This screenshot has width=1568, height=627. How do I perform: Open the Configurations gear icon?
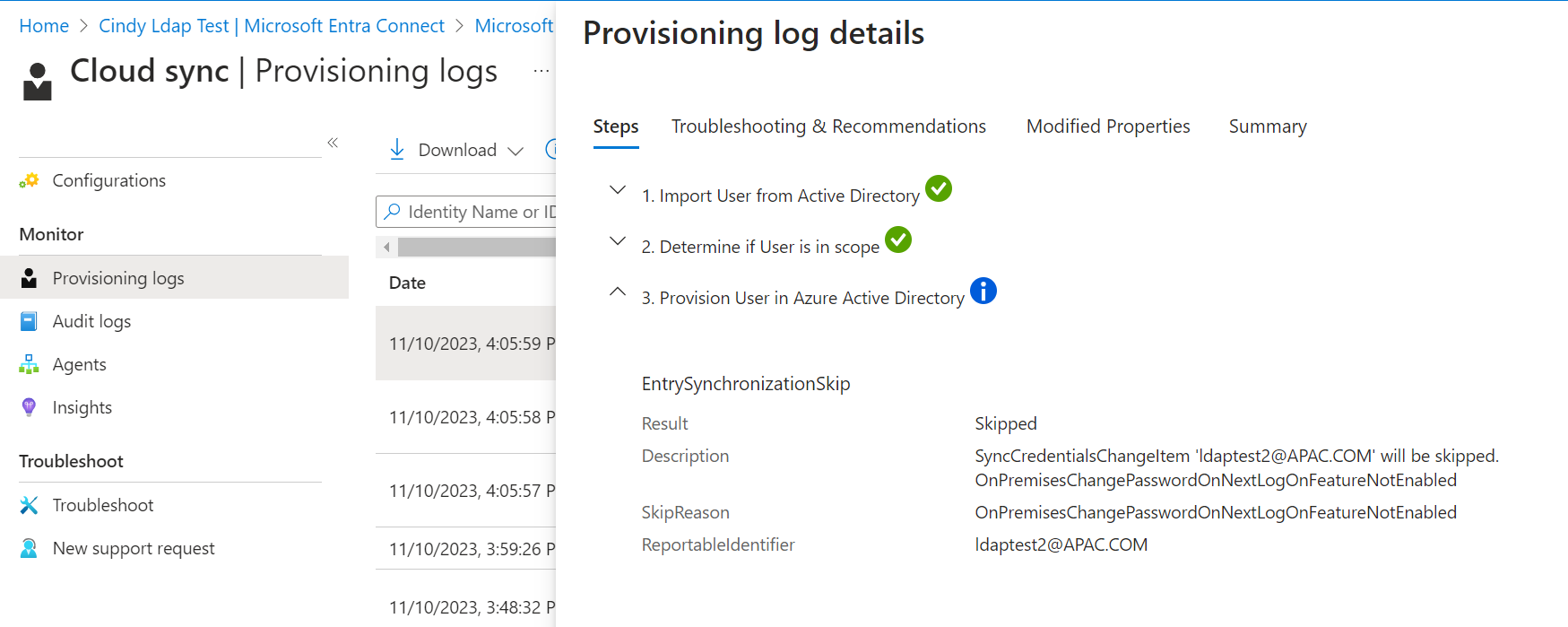pyautogui.click(x=29, y=180)
